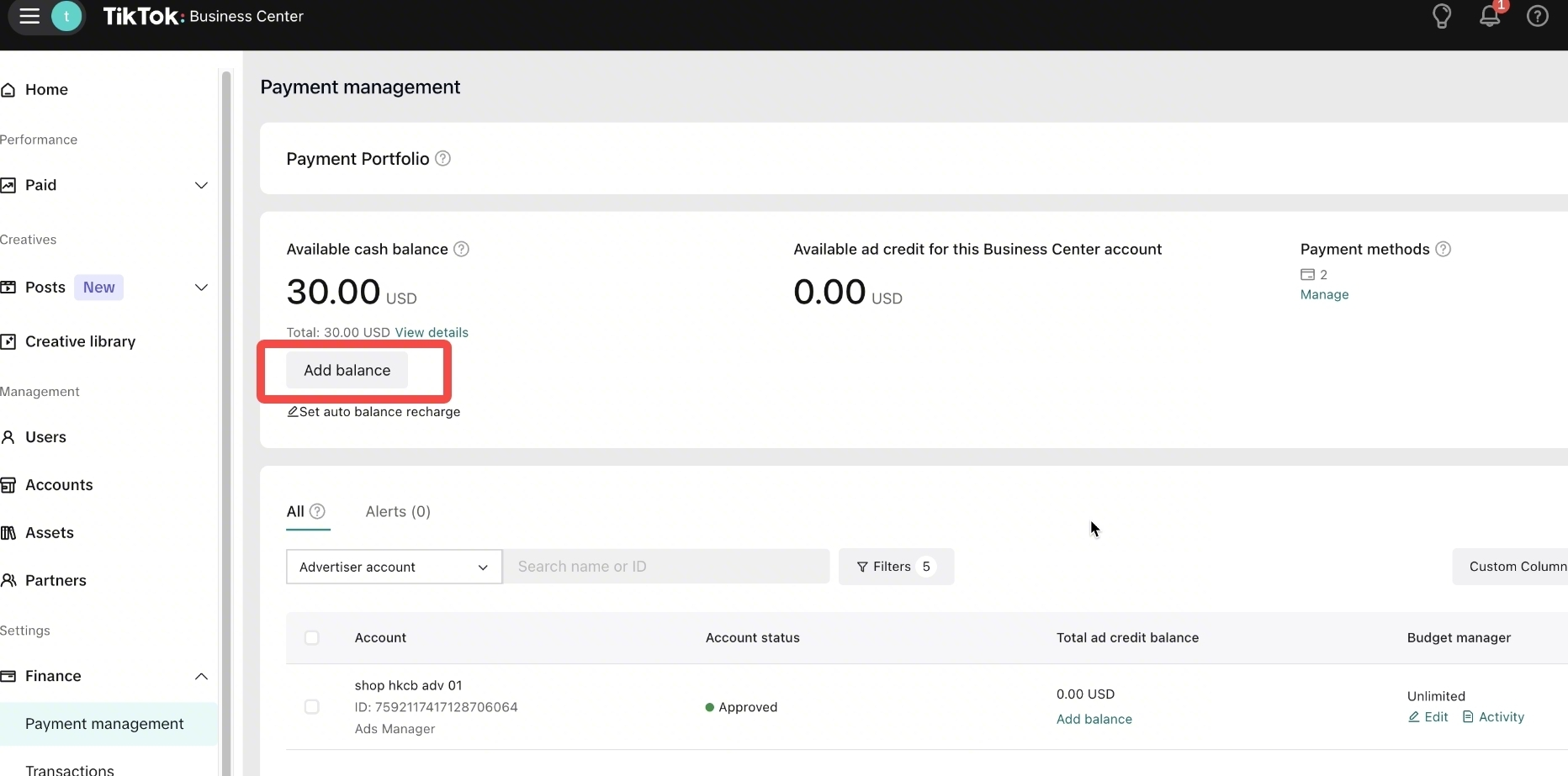1568x776 pixels.
Task: Select all accounts header checkbox
Action: [312, 638]
